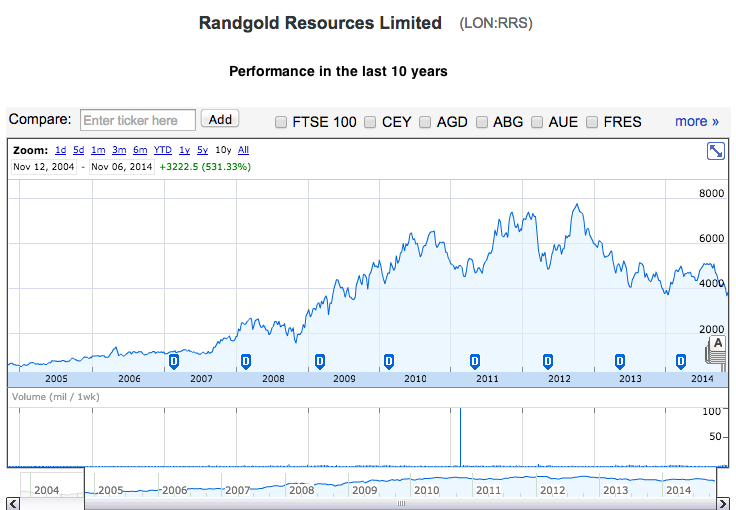Image resolution: width=736 pixels, height=510 pixels.
Task: Click the dividend marker under 2012
Action: pos(547,360)
